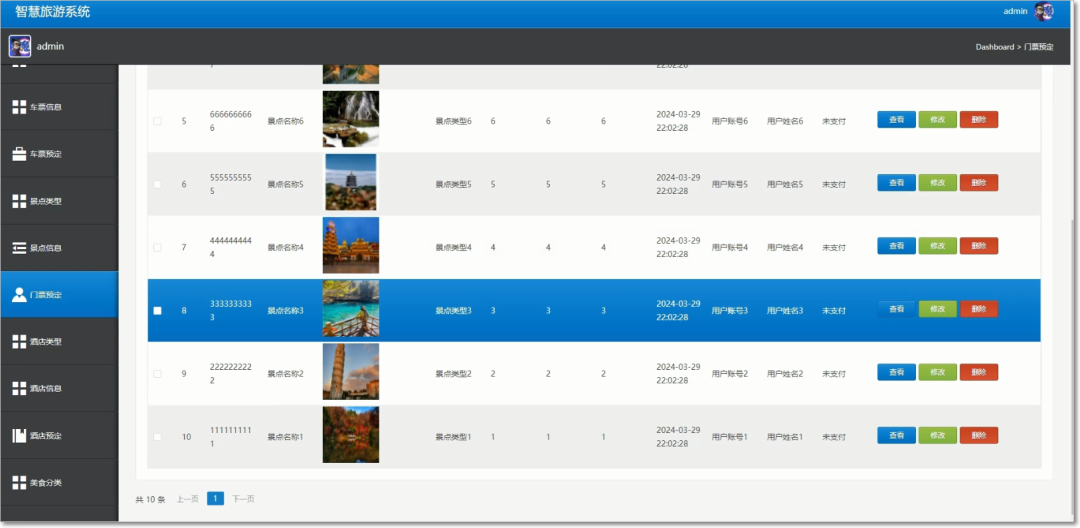Click the grid icon beside 酒店类型
This screenshot has height=528, width=1080.
click(19, 341)
